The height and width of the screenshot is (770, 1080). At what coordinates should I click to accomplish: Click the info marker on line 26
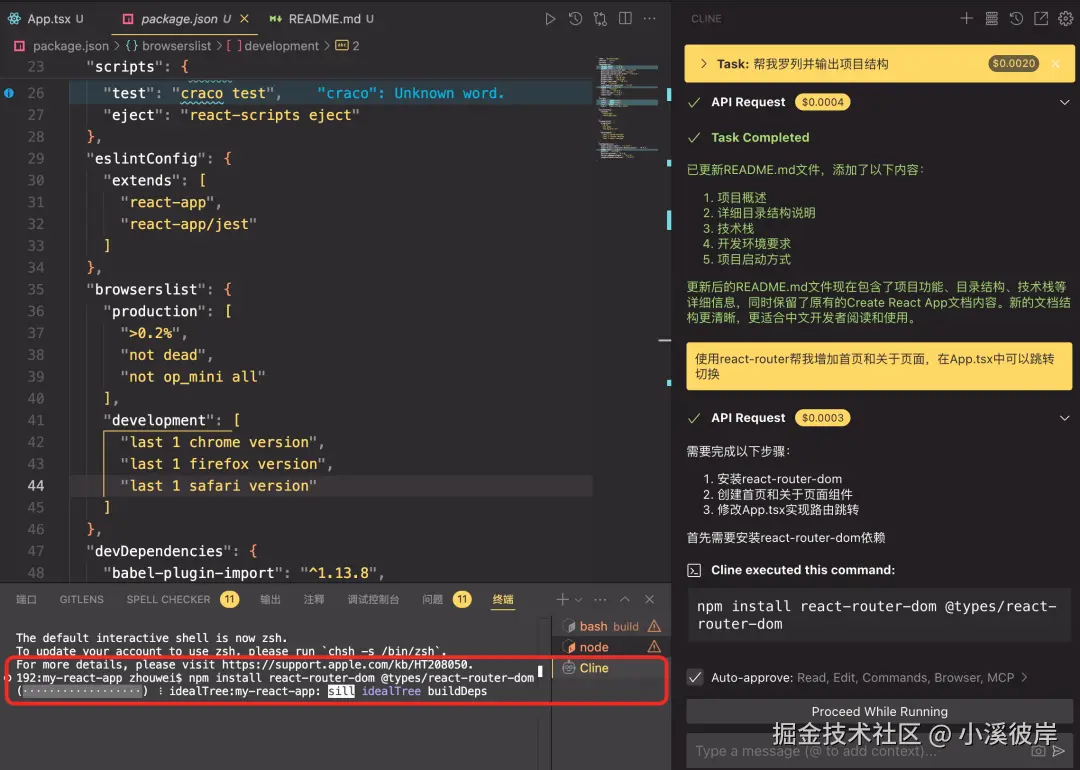pyautogui.click(x=9, y=93)
